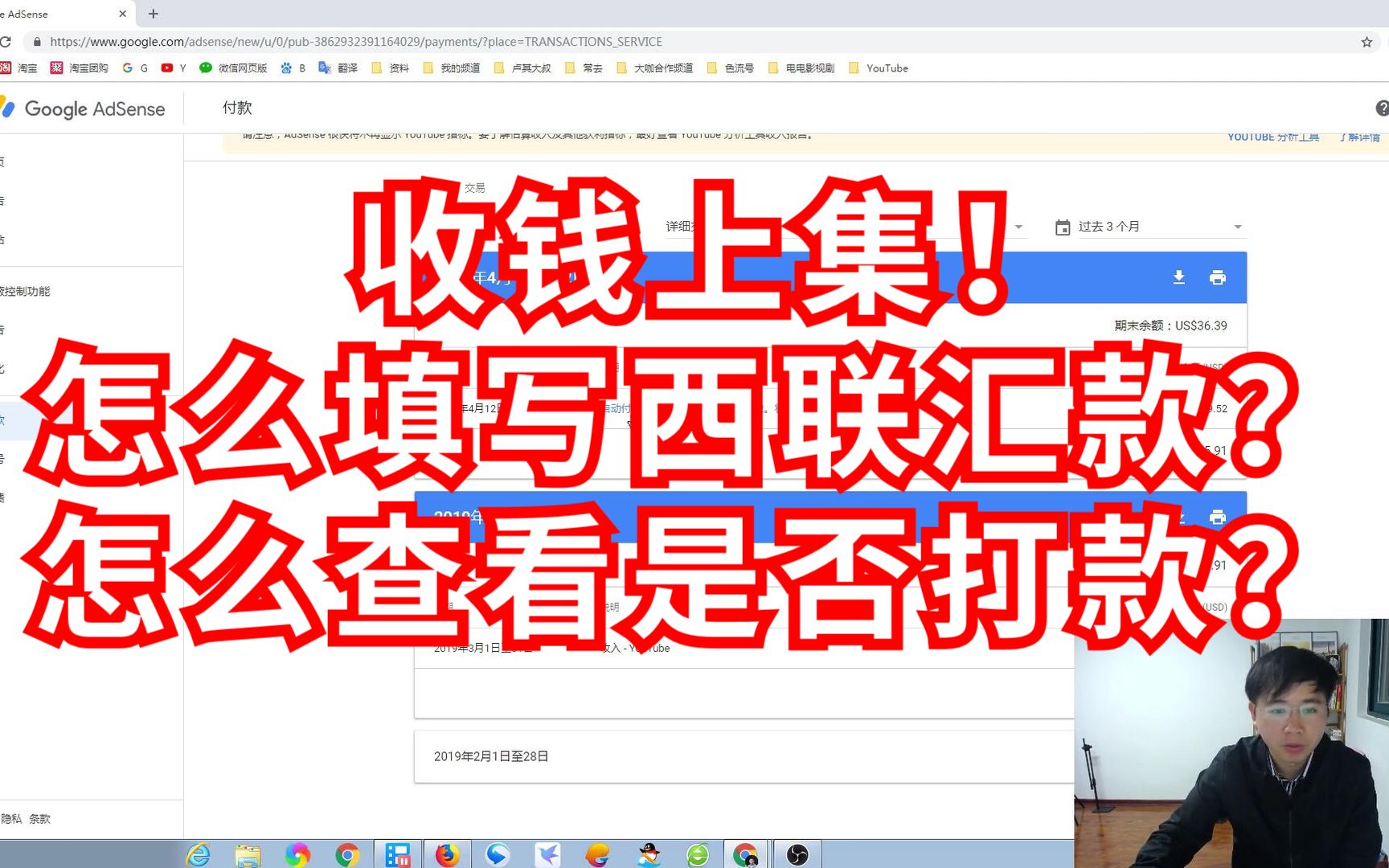Open the Google G bookmark
Image resolution: width=1389 pixels, height=868 pixels.
135,68
